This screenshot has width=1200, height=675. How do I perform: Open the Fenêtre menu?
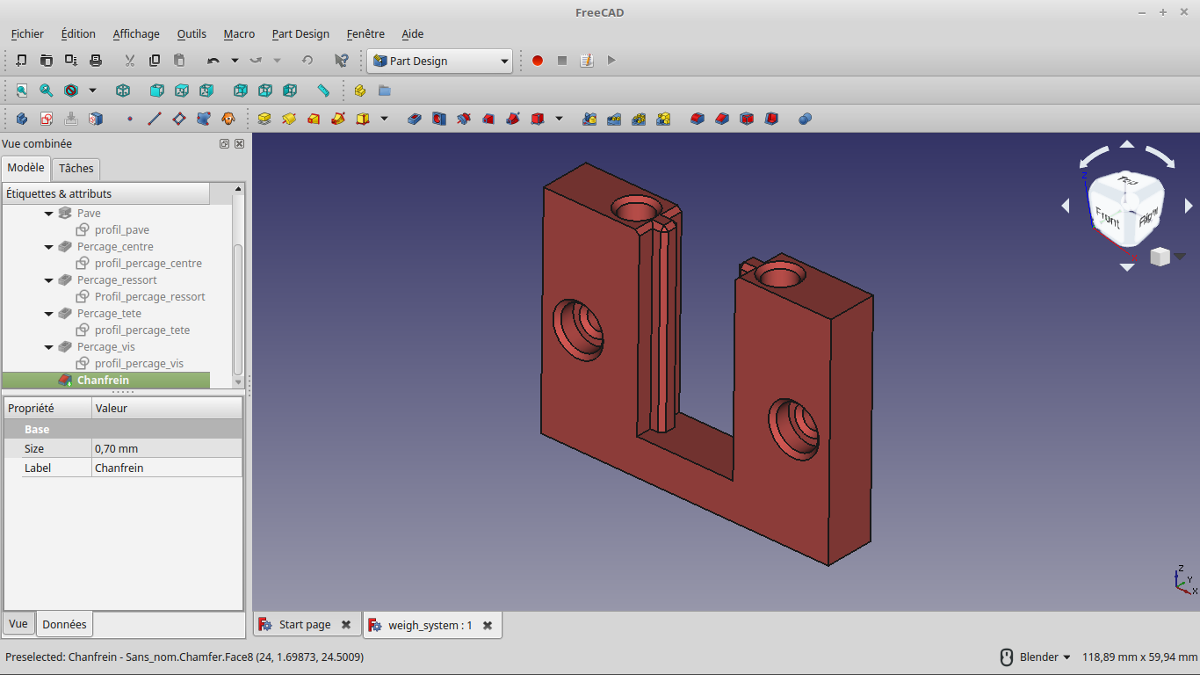tap(365, 34)
